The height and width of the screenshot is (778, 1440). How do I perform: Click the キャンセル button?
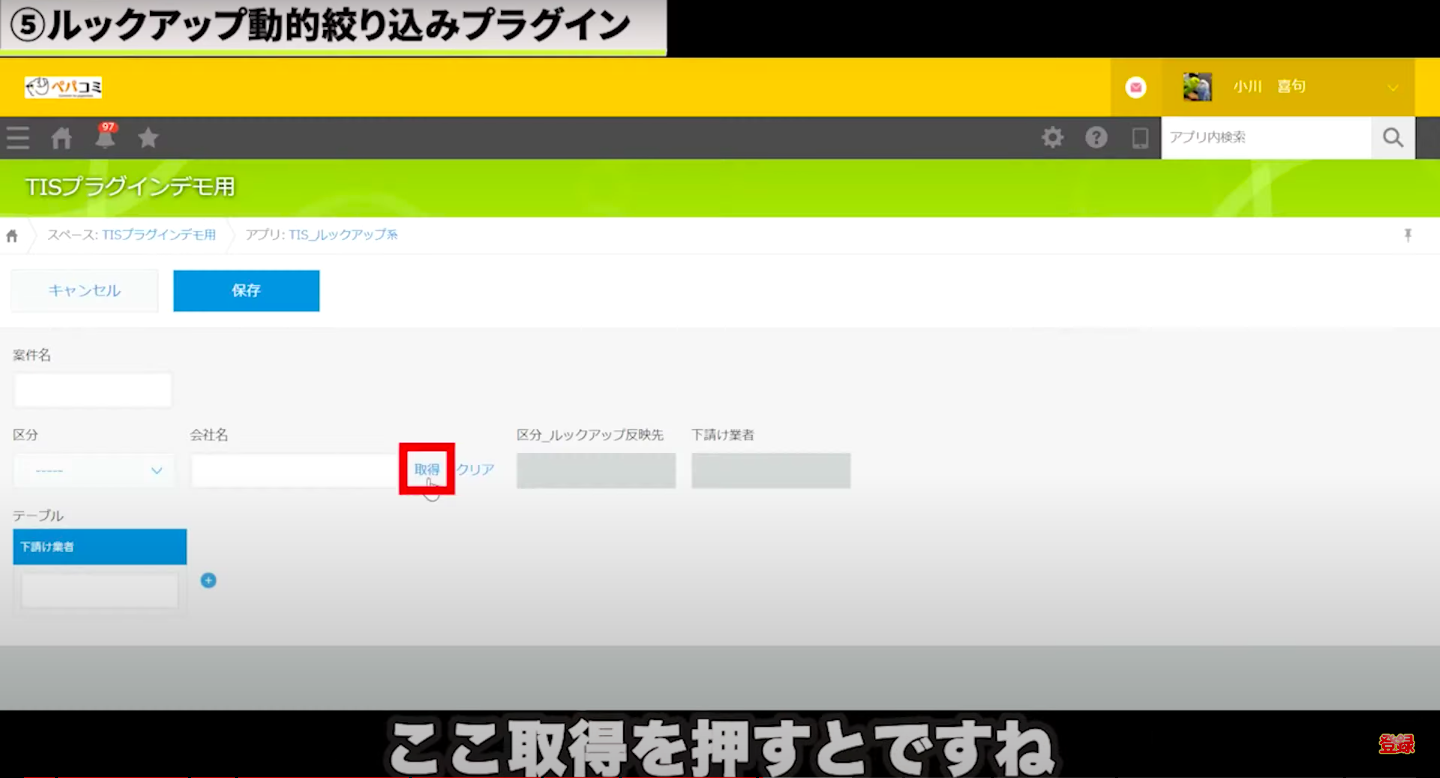coord(84,291)
